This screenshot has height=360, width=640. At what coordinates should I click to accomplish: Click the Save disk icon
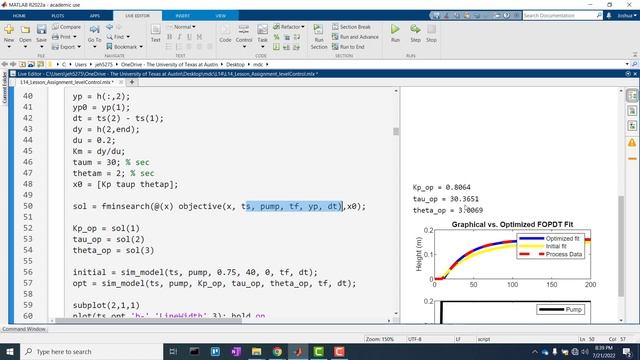(41, 30)
